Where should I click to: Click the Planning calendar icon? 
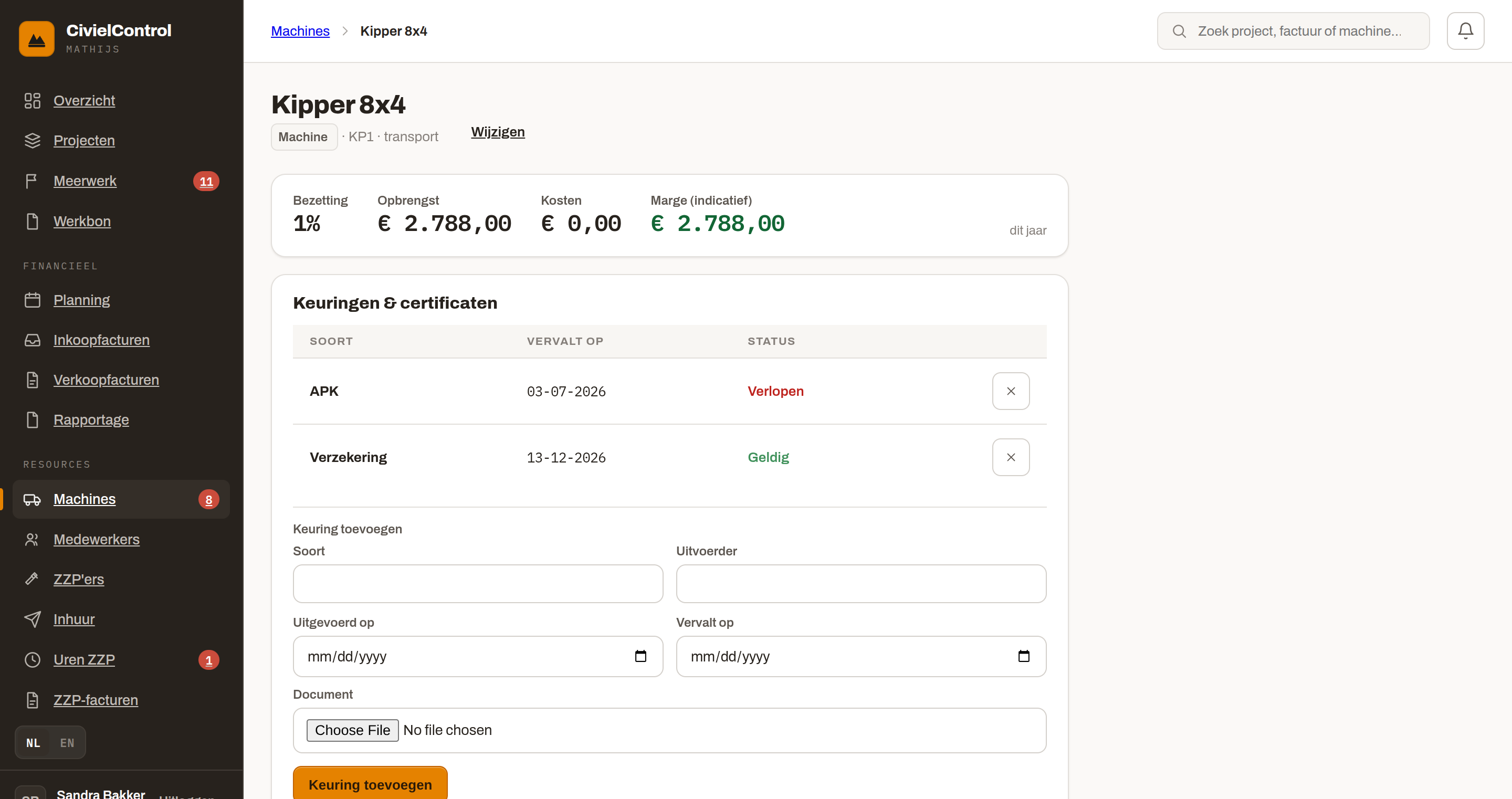tap(32, 300)
